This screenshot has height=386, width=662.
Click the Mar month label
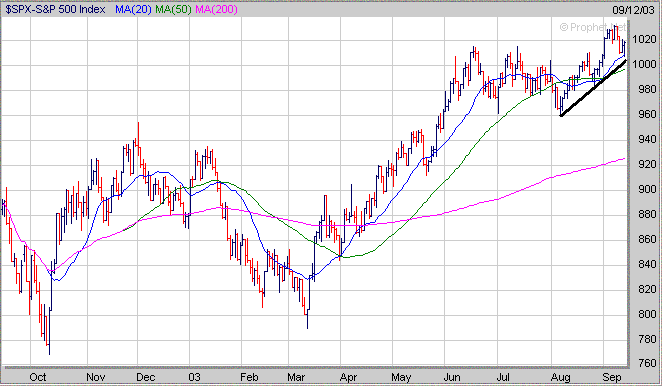pyautogui.click(x=296, y=377)
